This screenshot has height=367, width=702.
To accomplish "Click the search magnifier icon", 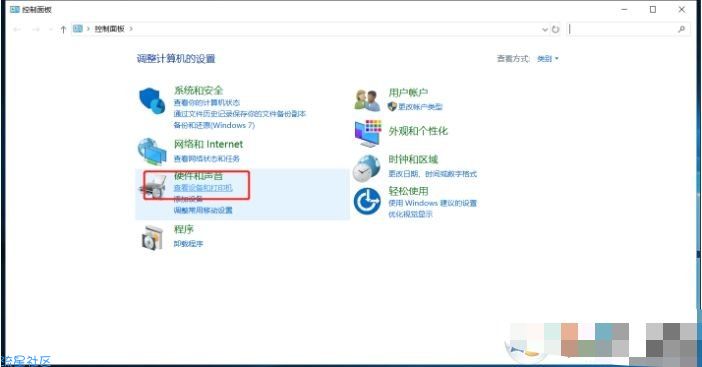I will [681, 29].
